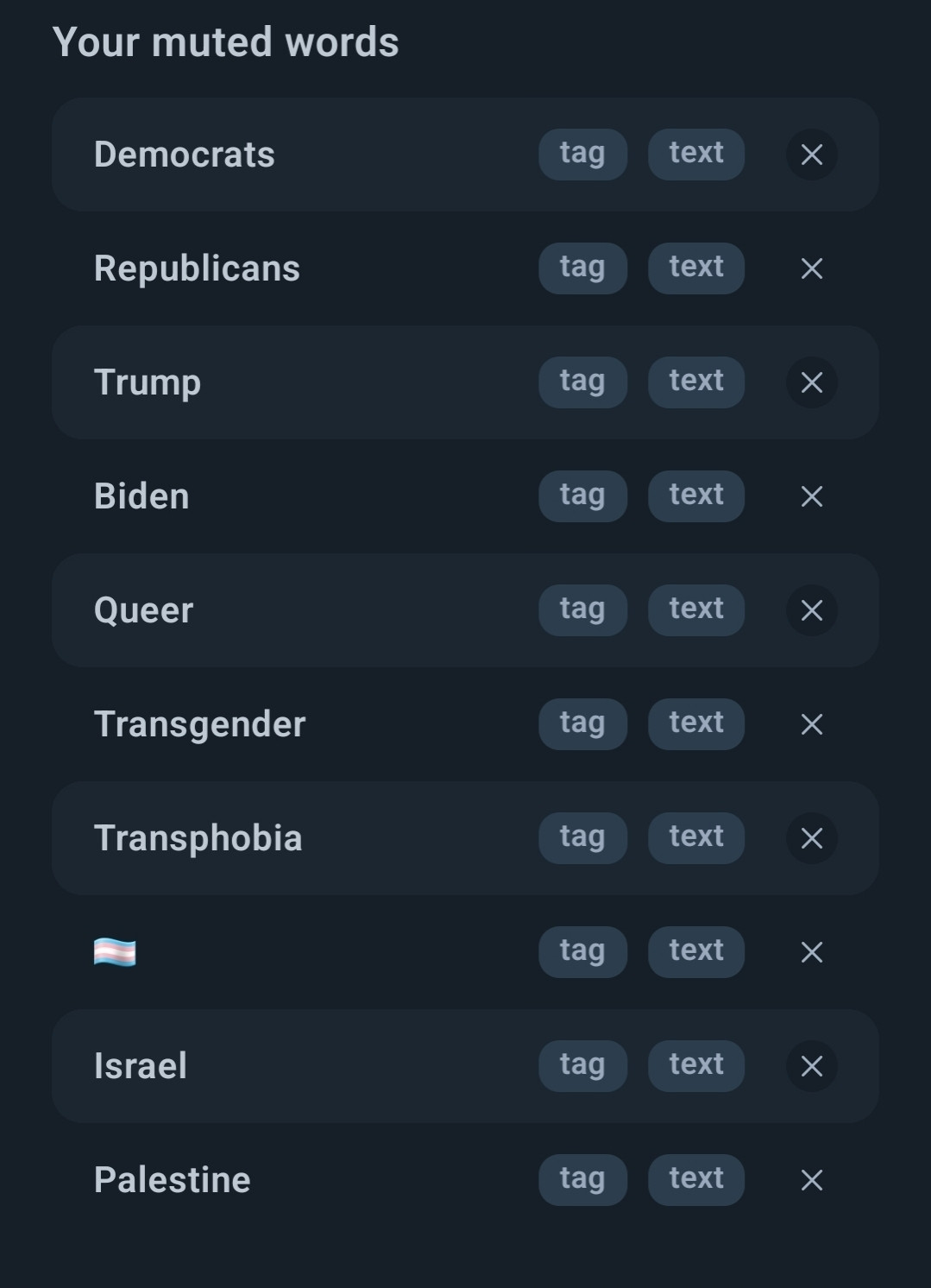Select the Transphobia muted word entry

(465, 838)
